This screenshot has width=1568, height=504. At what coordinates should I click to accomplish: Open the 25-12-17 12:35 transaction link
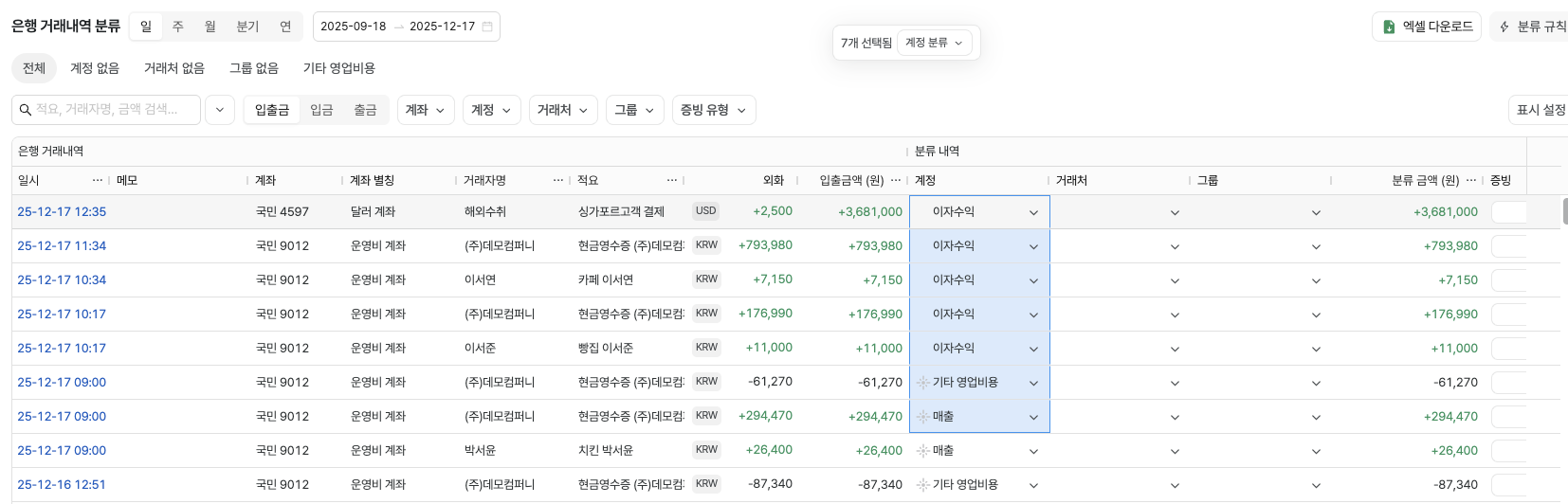(x=62, y=212)
